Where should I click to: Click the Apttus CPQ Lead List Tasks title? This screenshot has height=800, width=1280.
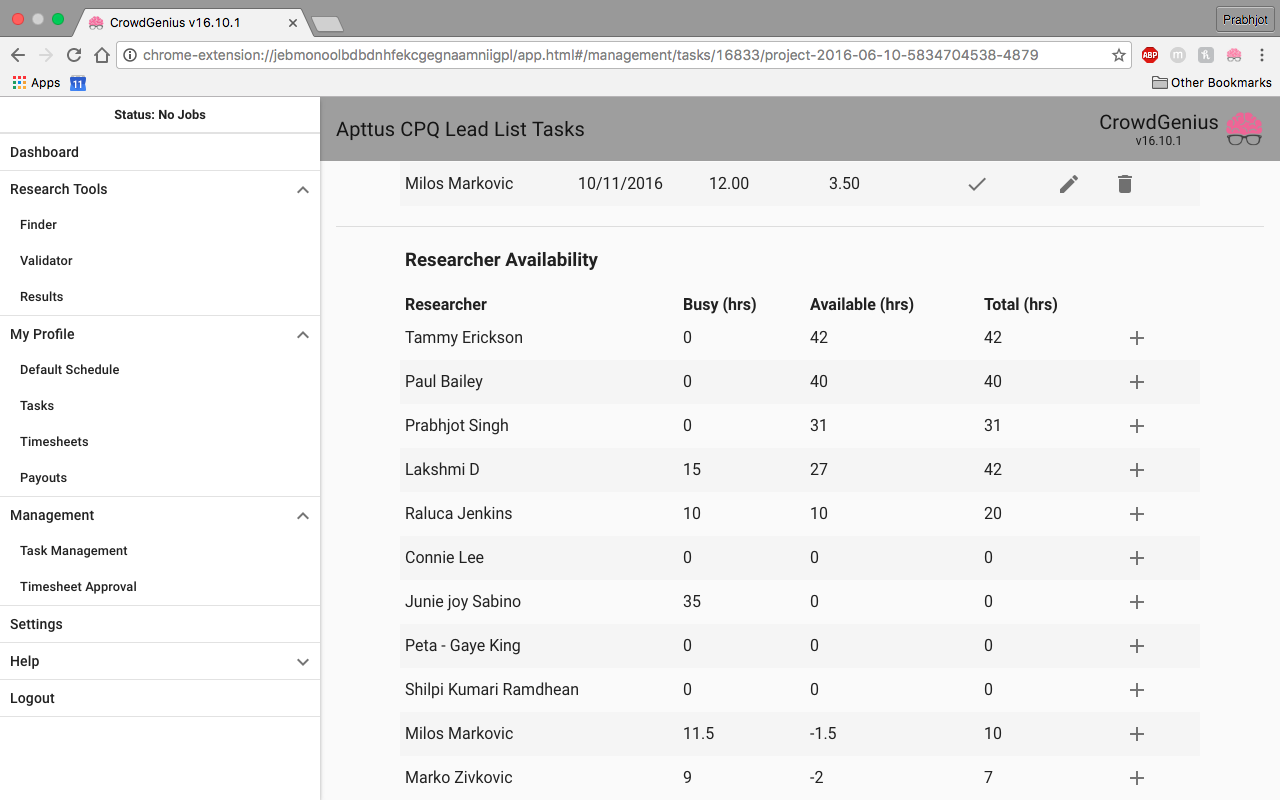(460, 129)
